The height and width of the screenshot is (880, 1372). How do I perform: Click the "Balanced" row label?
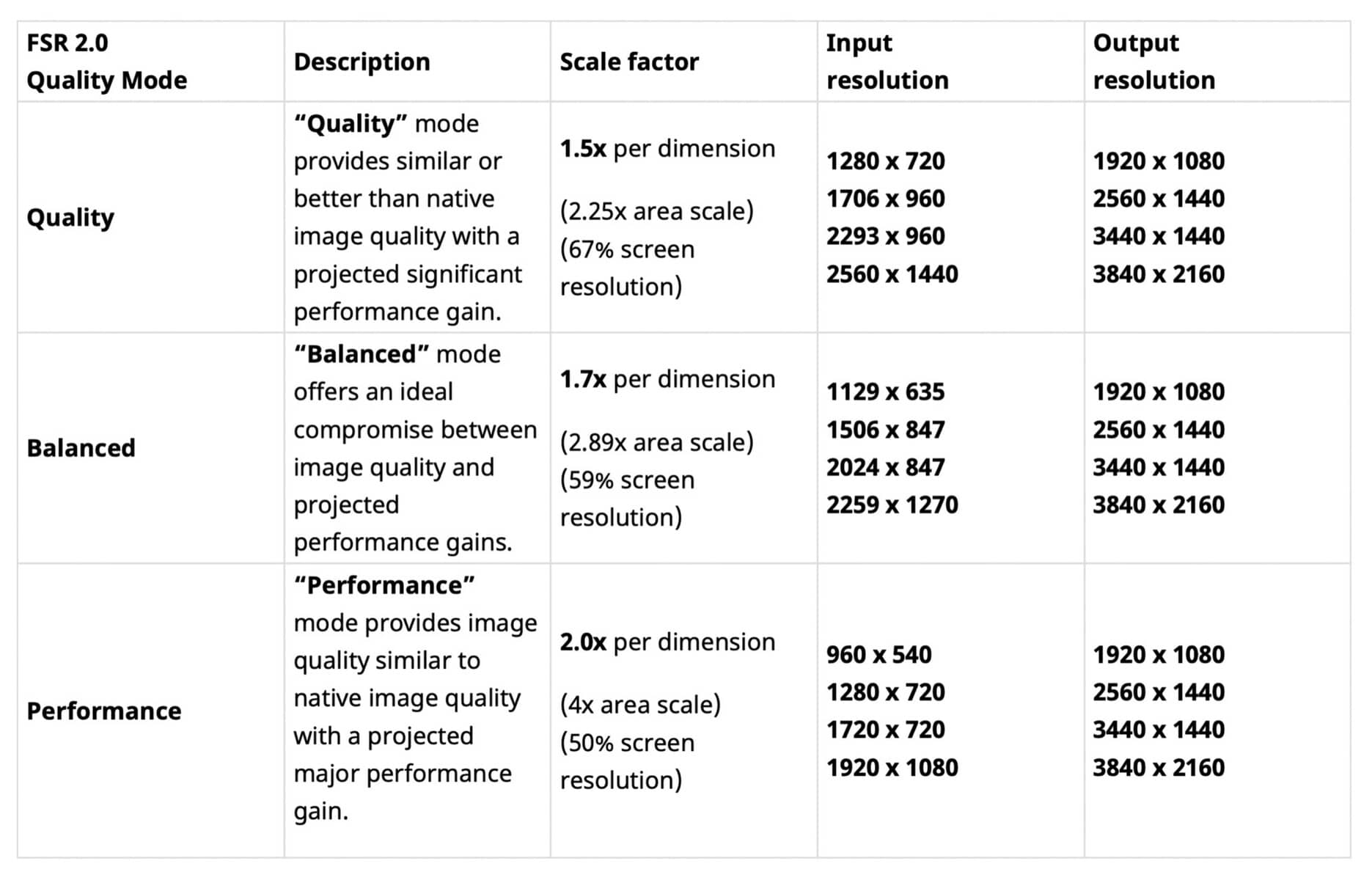coord(81,448)
